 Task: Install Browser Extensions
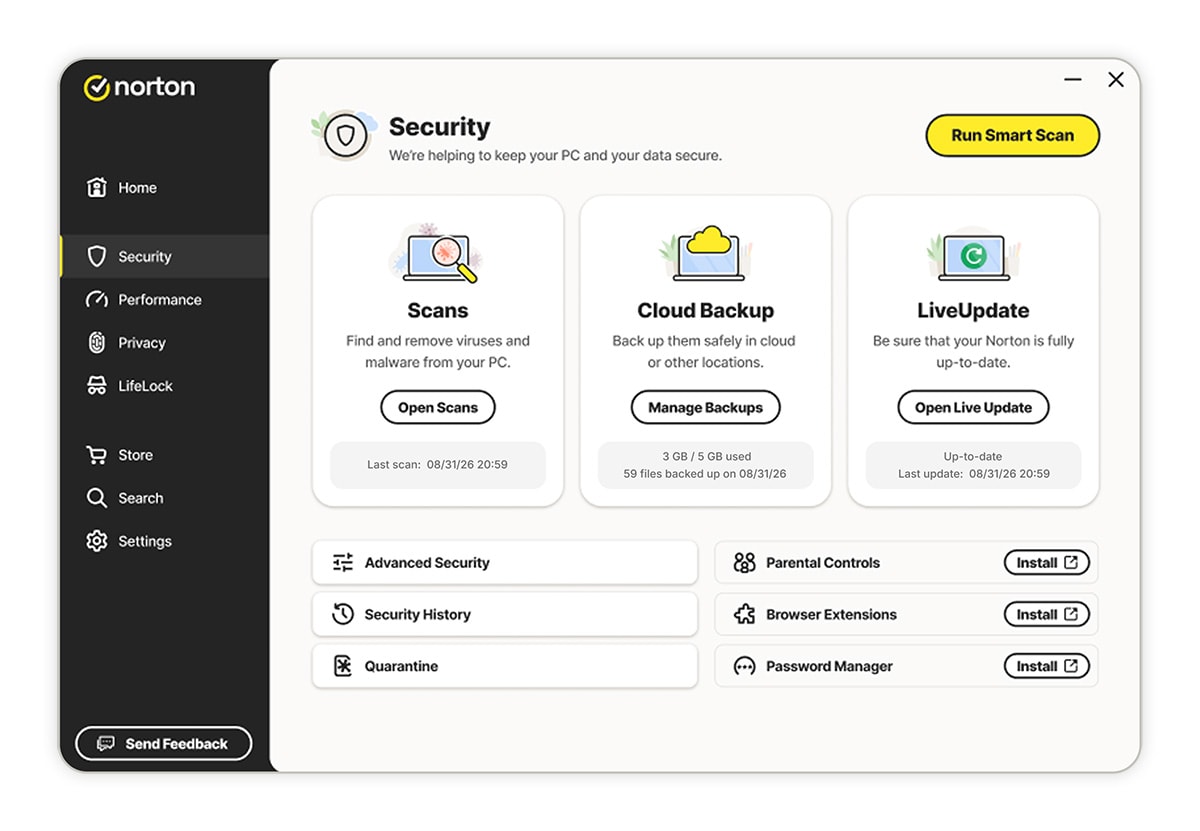coord(1047,614)
